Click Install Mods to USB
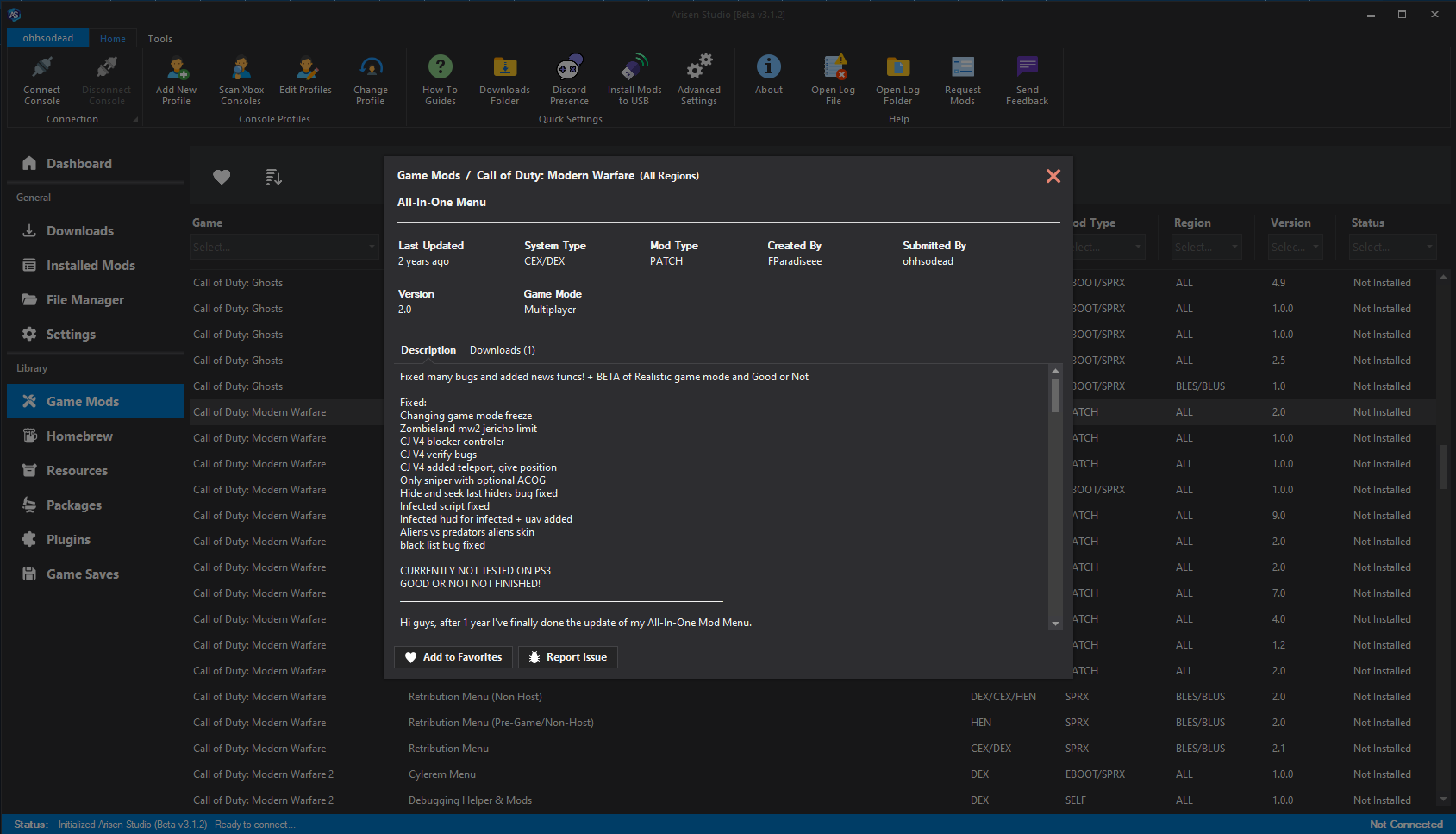The height and width of the screenshot is (834, 1456). (634, 79)
